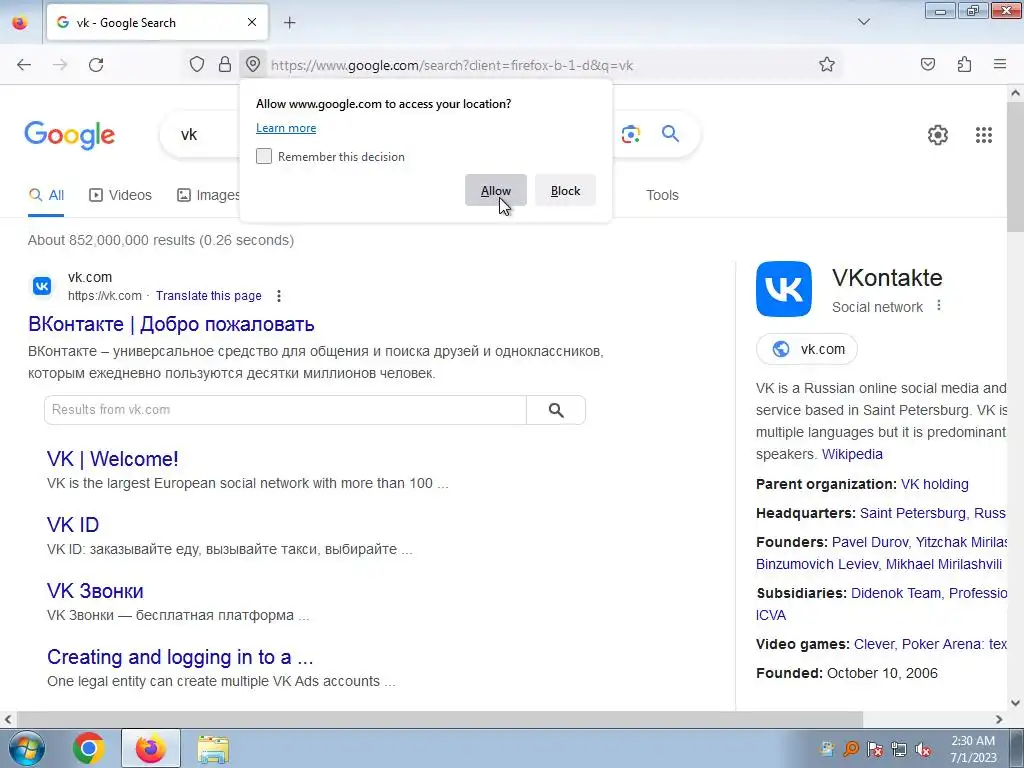Image resolution: width=1024 pixels, height=768 pixels.
Task: Click the muted volume tray icon
Action: click(x=923, y=749)
